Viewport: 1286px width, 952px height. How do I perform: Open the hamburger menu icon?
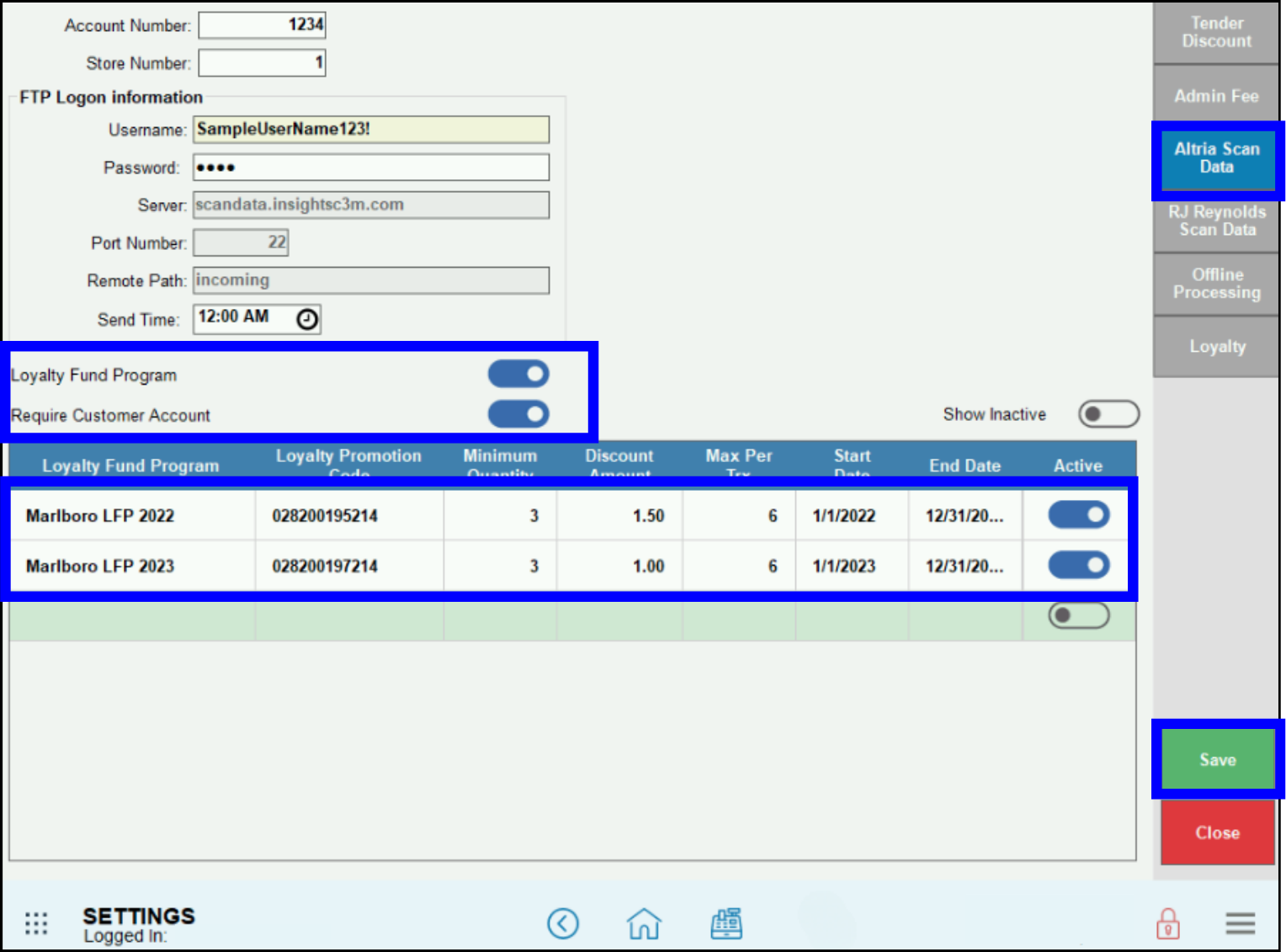click(x=1241, y=923)
